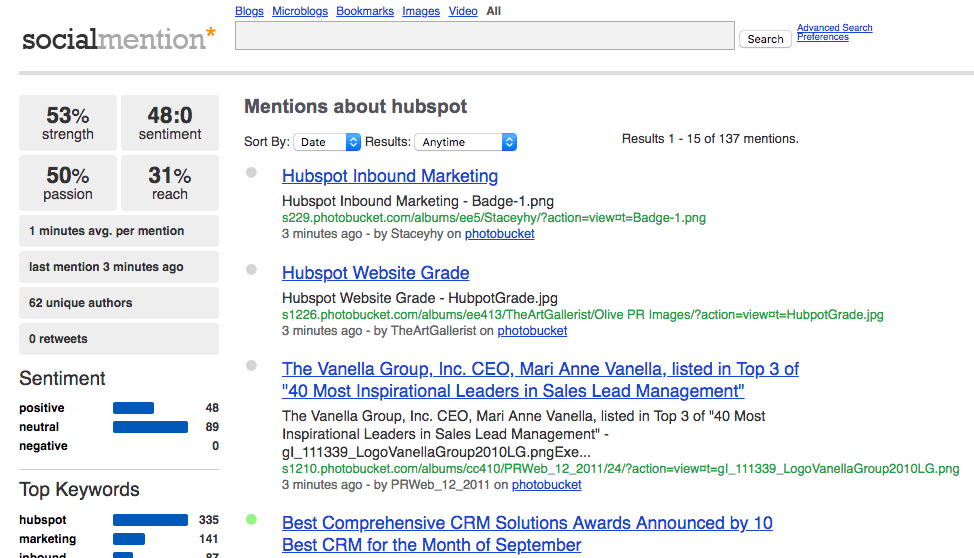Click the 48:0 sentiment tile
The height and width of the screenshot is (558, 974).
pyautogui.click(x=170, y=123)
